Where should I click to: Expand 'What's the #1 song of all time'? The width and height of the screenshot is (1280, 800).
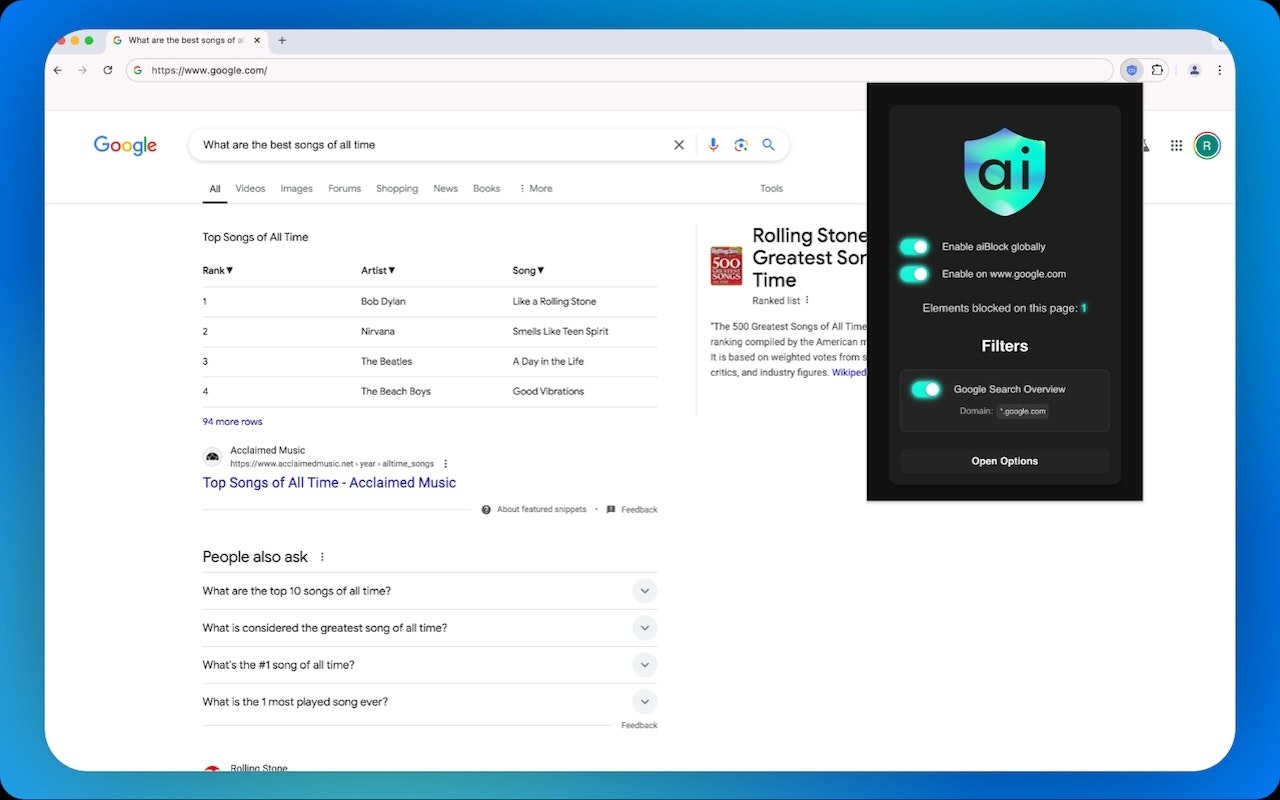(x=645, y=665)
